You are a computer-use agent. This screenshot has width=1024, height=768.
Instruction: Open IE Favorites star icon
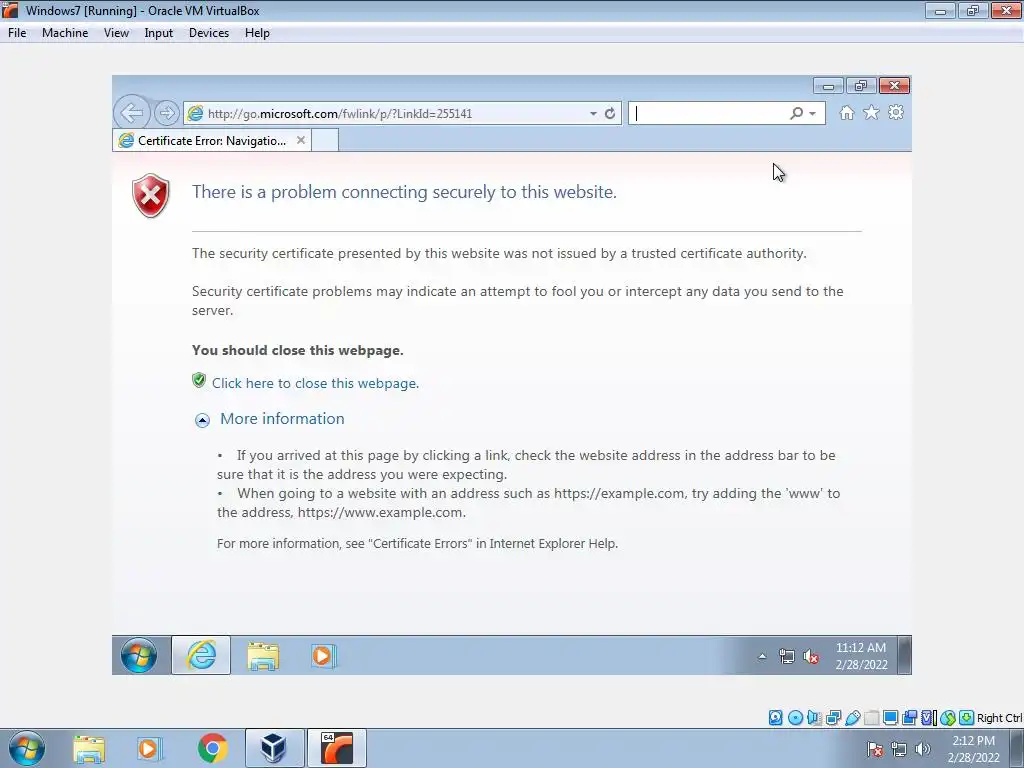click(x=871, y=112)
